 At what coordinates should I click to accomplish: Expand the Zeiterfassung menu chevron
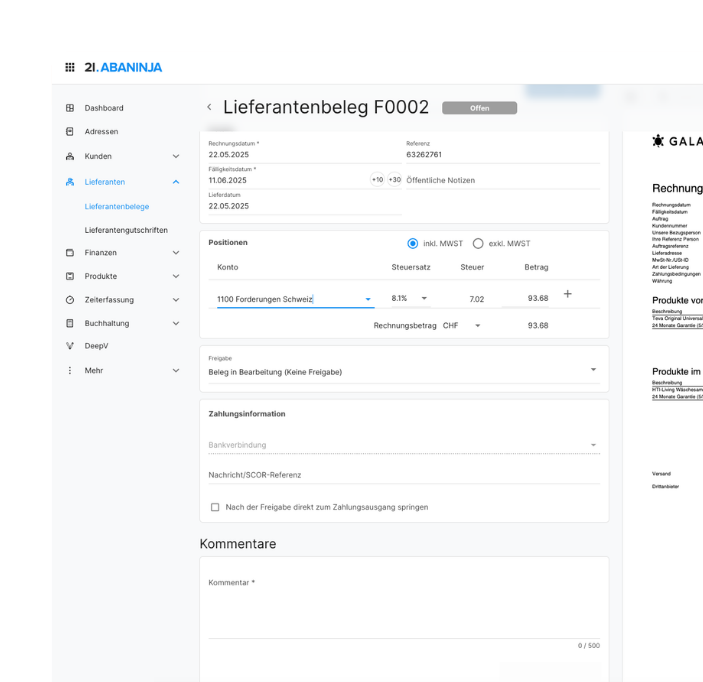(176, 300)
